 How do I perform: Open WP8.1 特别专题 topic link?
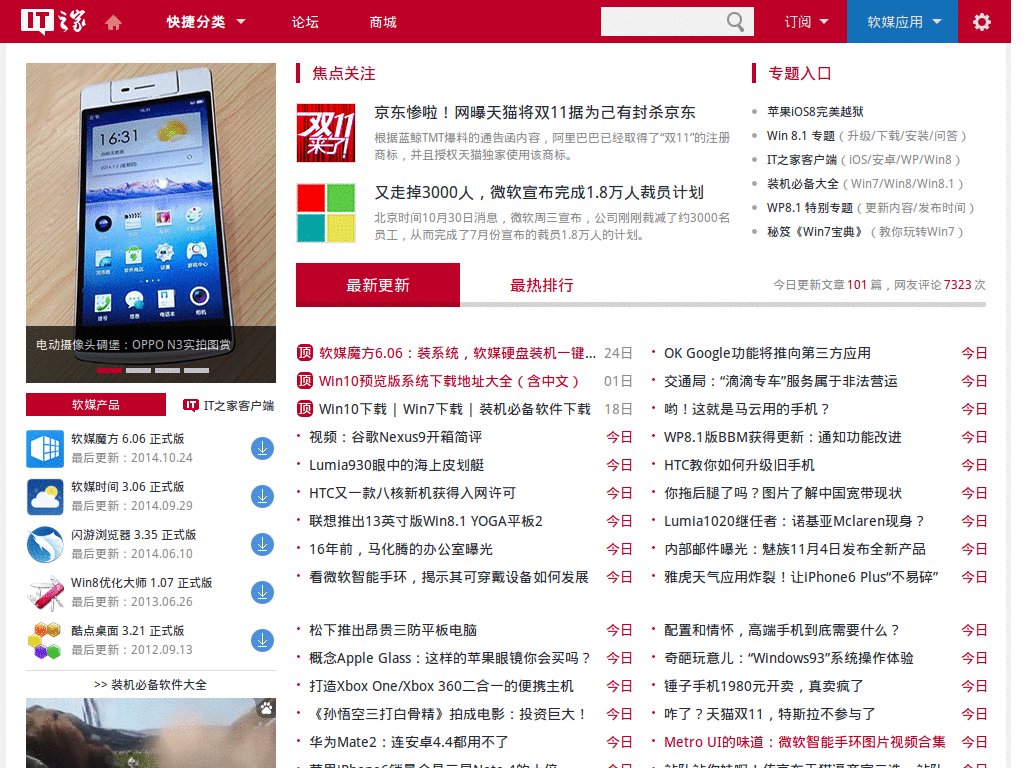tap(810, 208)
